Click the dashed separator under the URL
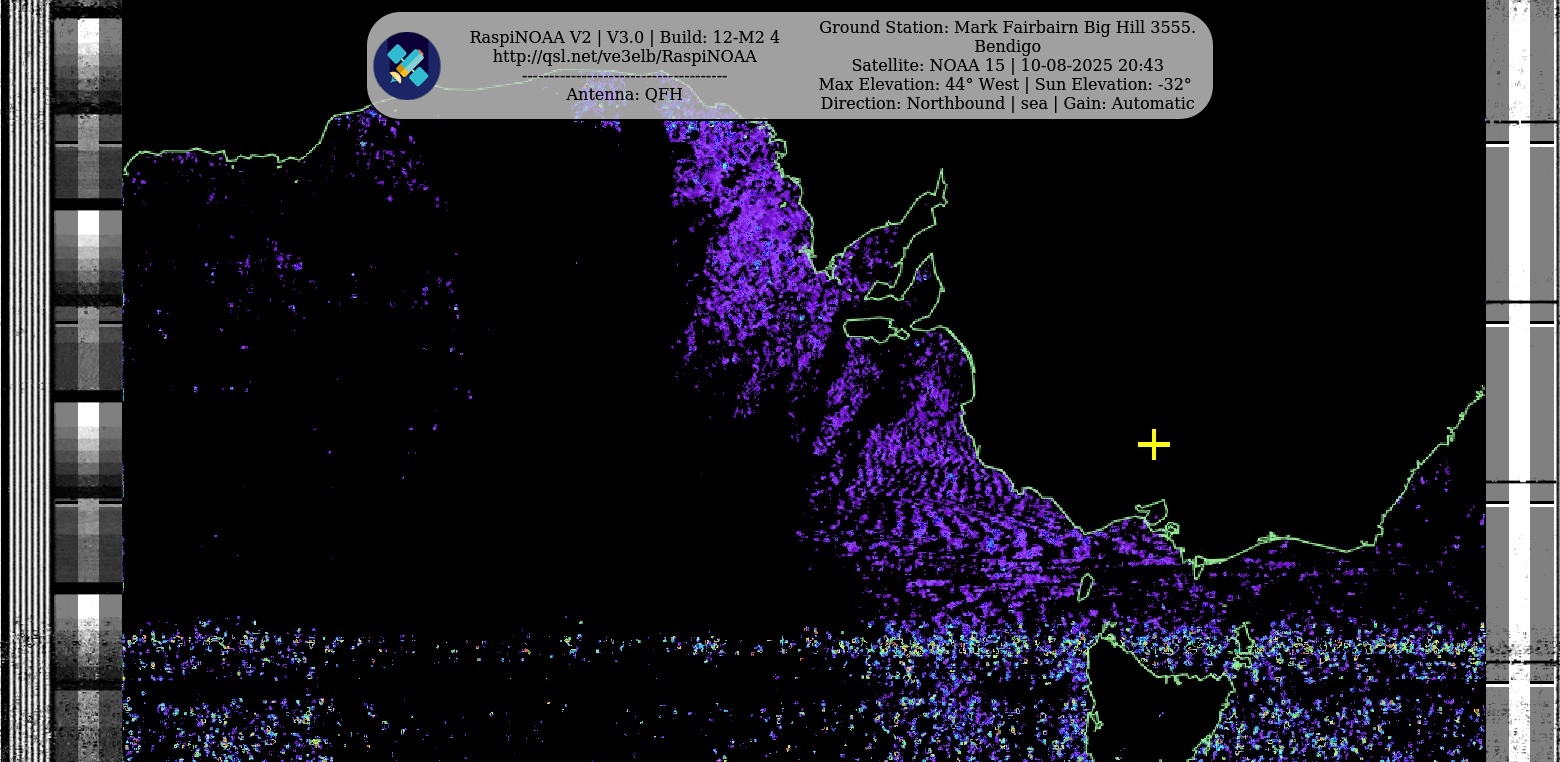The height and width of the screenshot is (762, 1560). 624,76
